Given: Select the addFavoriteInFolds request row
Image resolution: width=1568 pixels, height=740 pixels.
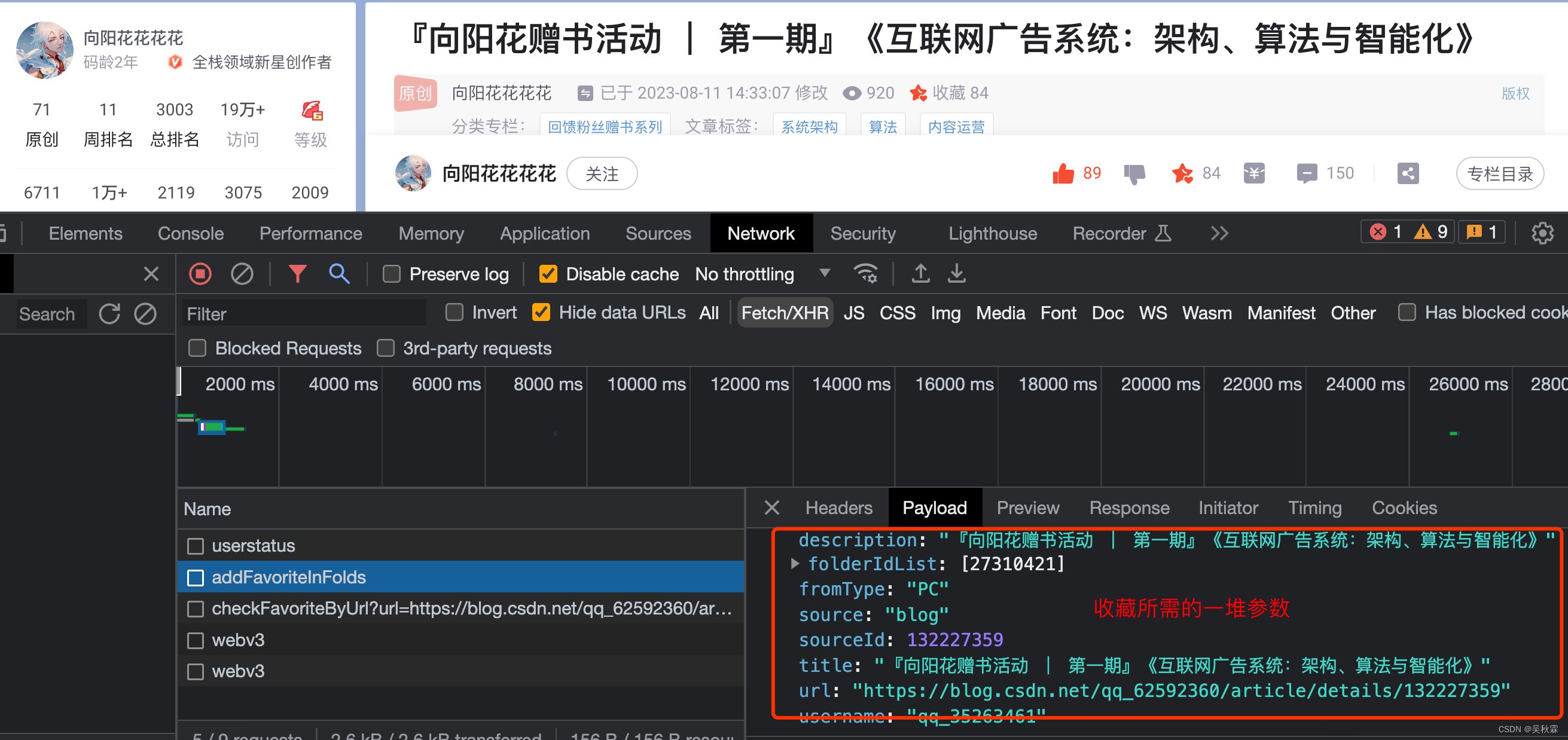Looking at the screenshot, I should pos(461,577).
